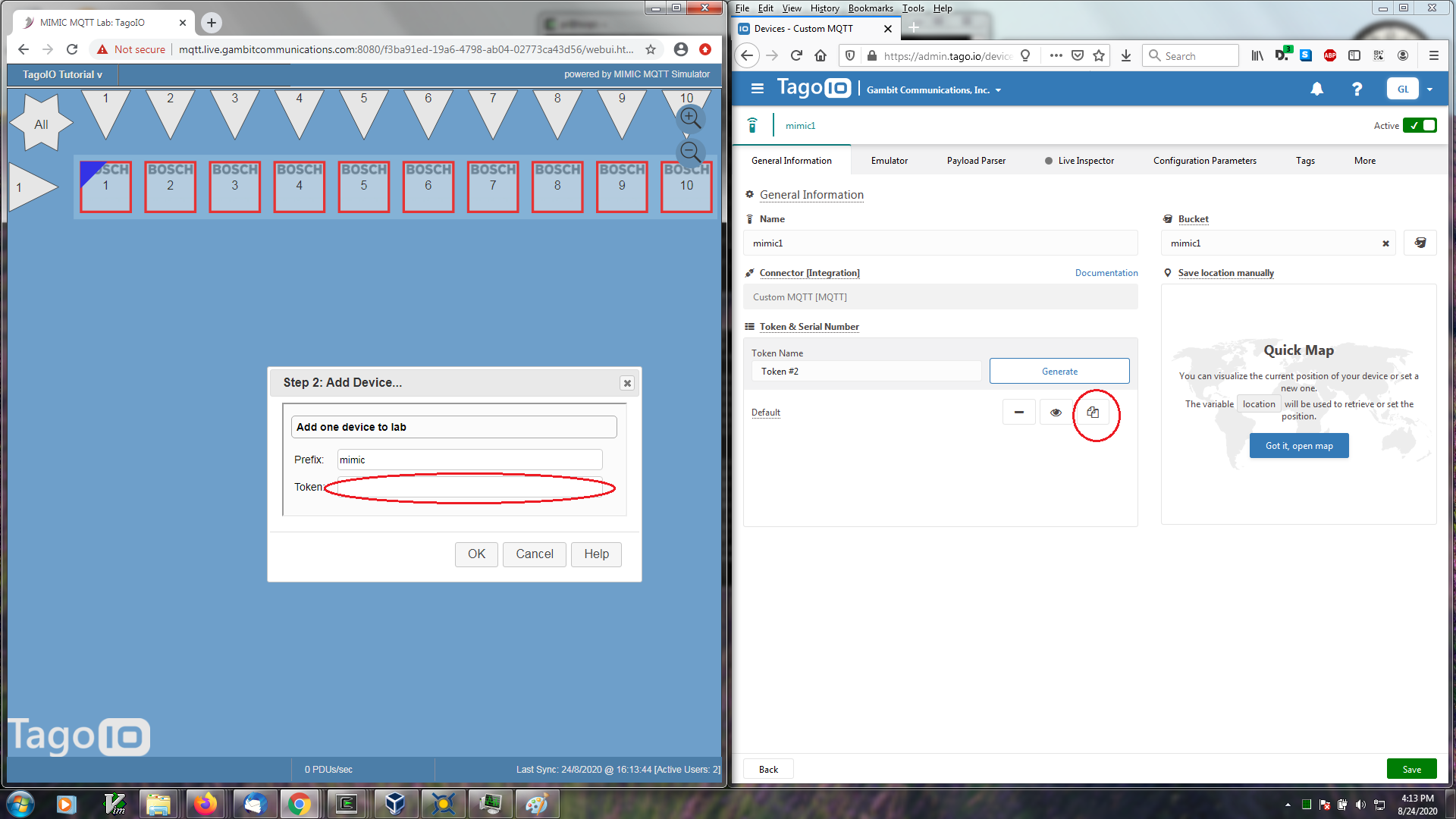
Task: Open Configuration Parameters tab
Action: (x=1204, y=161)
